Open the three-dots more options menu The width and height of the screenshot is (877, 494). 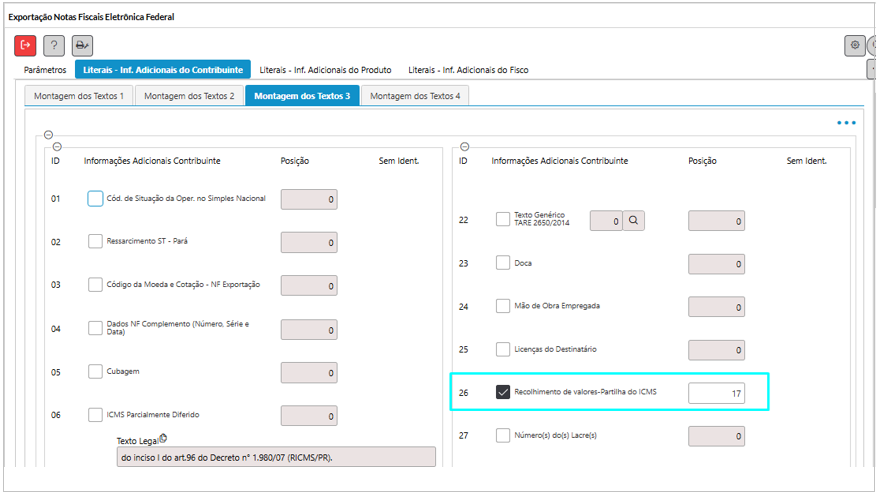point(846,123)
